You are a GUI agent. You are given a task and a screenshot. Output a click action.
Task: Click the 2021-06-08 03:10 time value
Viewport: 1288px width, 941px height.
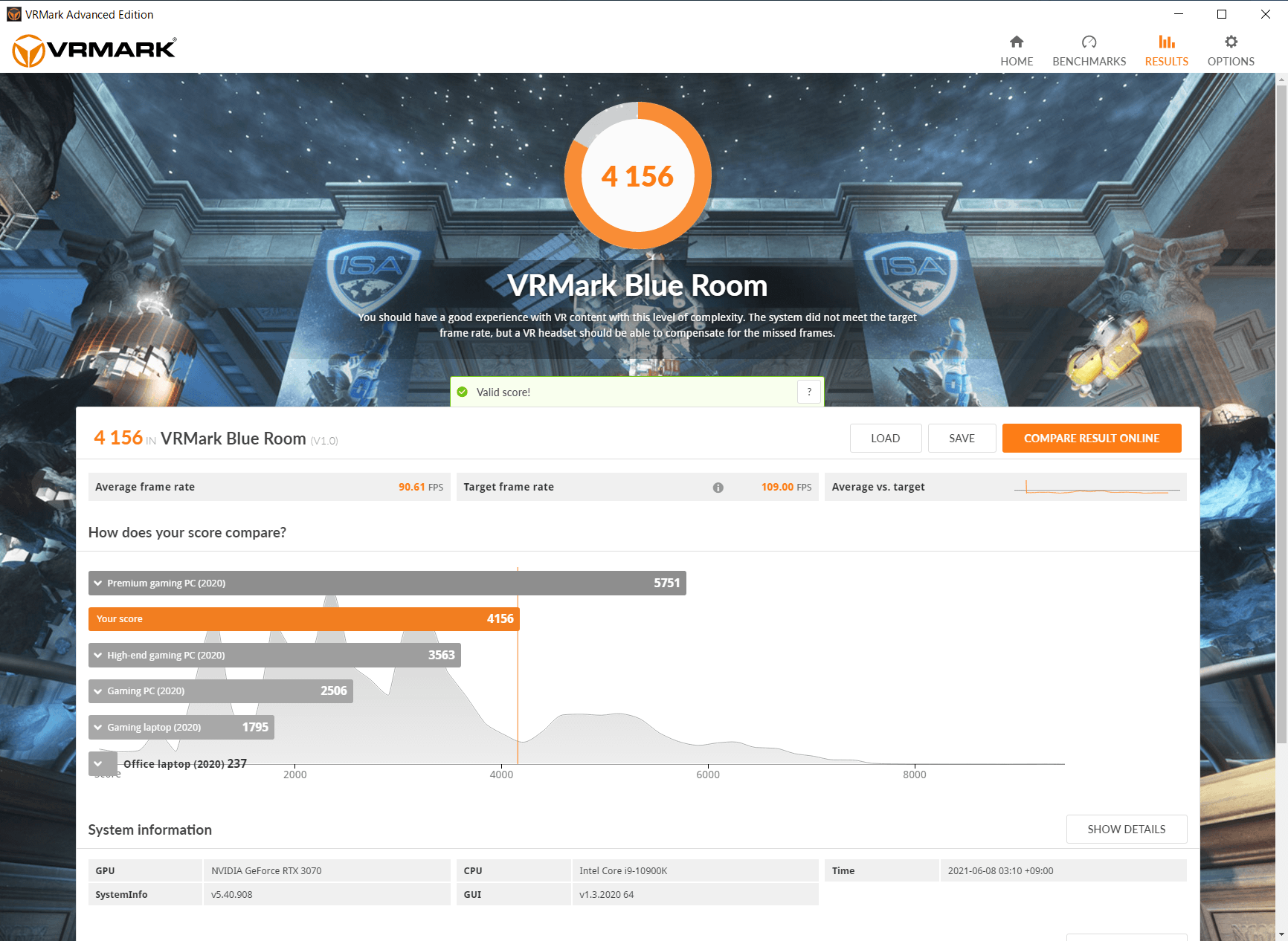[1000, 870]
